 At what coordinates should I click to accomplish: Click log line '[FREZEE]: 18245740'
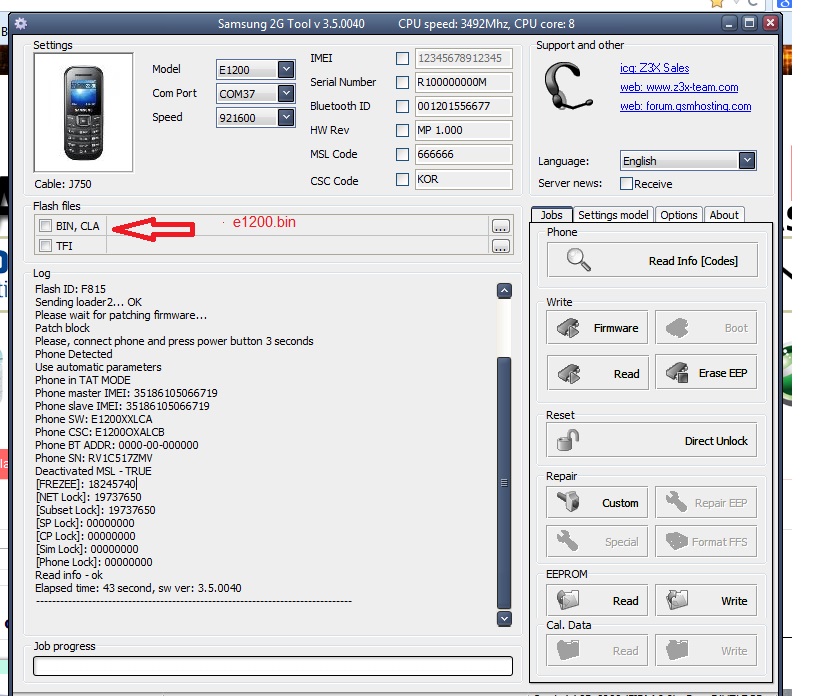86,484
